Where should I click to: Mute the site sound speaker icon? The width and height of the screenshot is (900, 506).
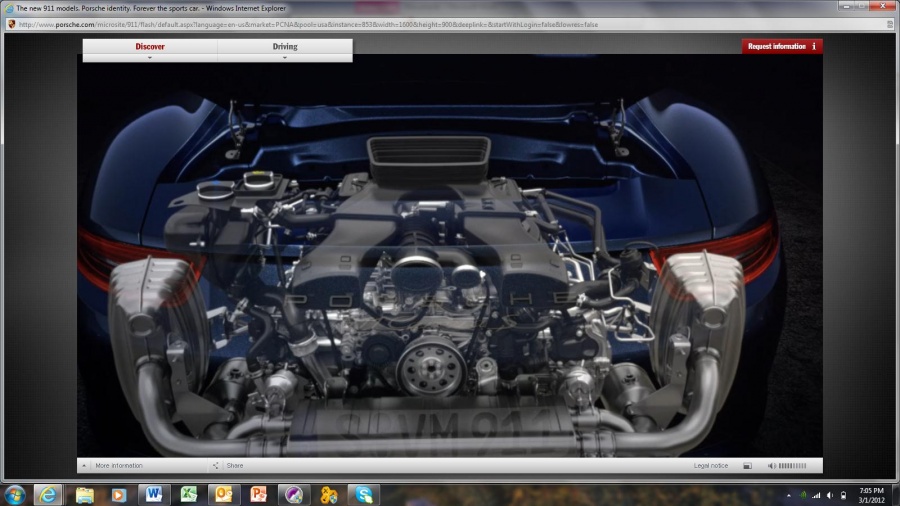click(x=771, y=466)
